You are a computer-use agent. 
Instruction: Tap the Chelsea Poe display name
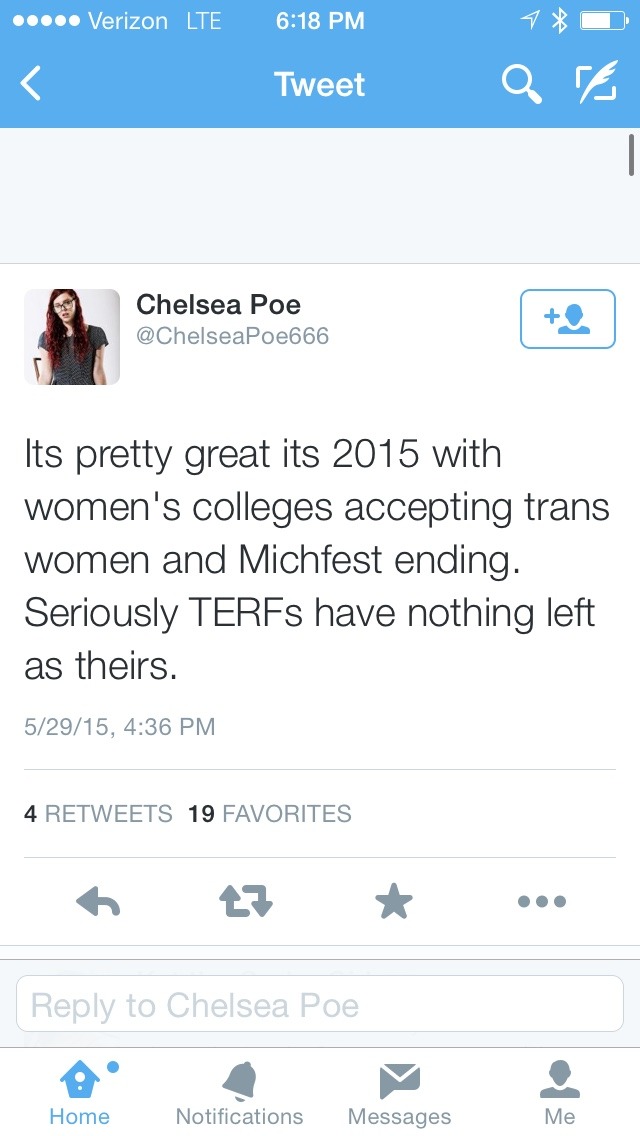[218, 304]
